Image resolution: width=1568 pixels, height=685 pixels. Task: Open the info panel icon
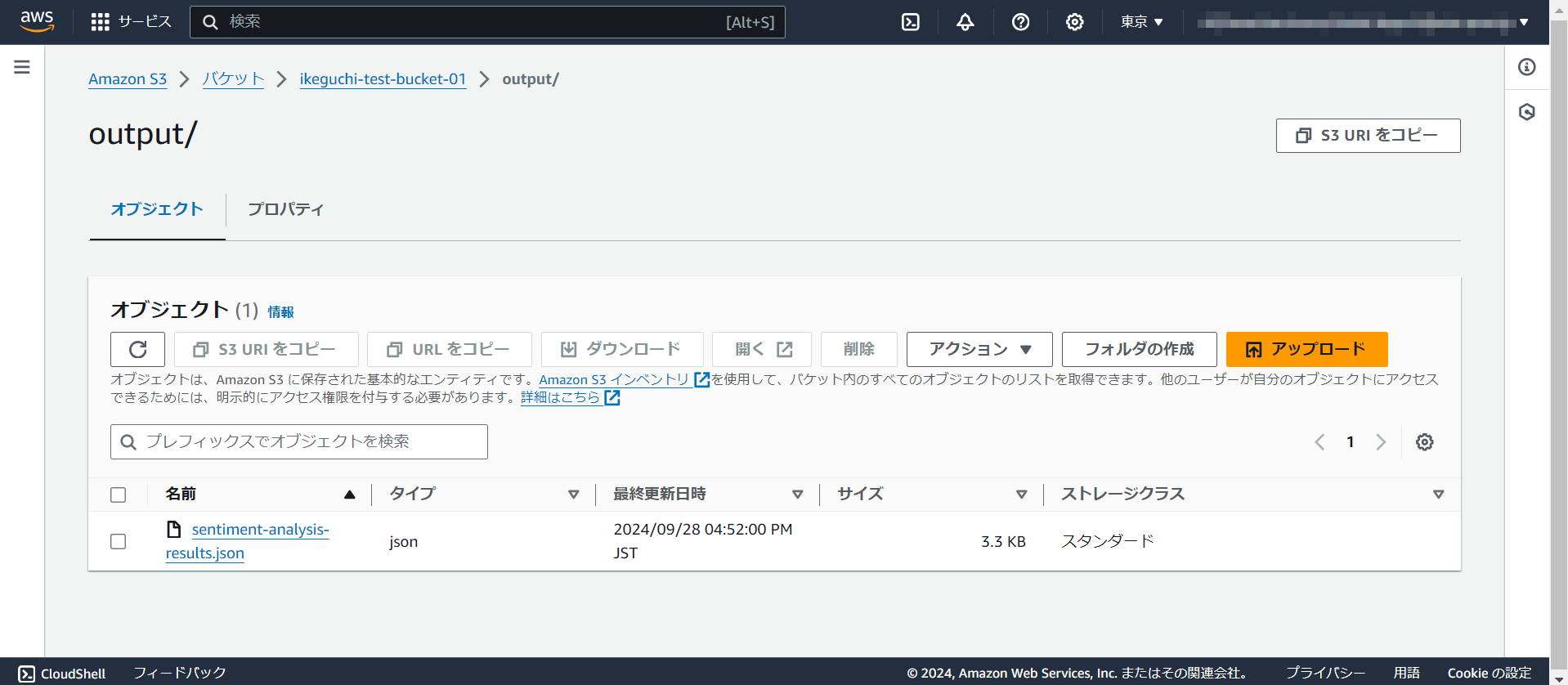(x=1527, y=67)
